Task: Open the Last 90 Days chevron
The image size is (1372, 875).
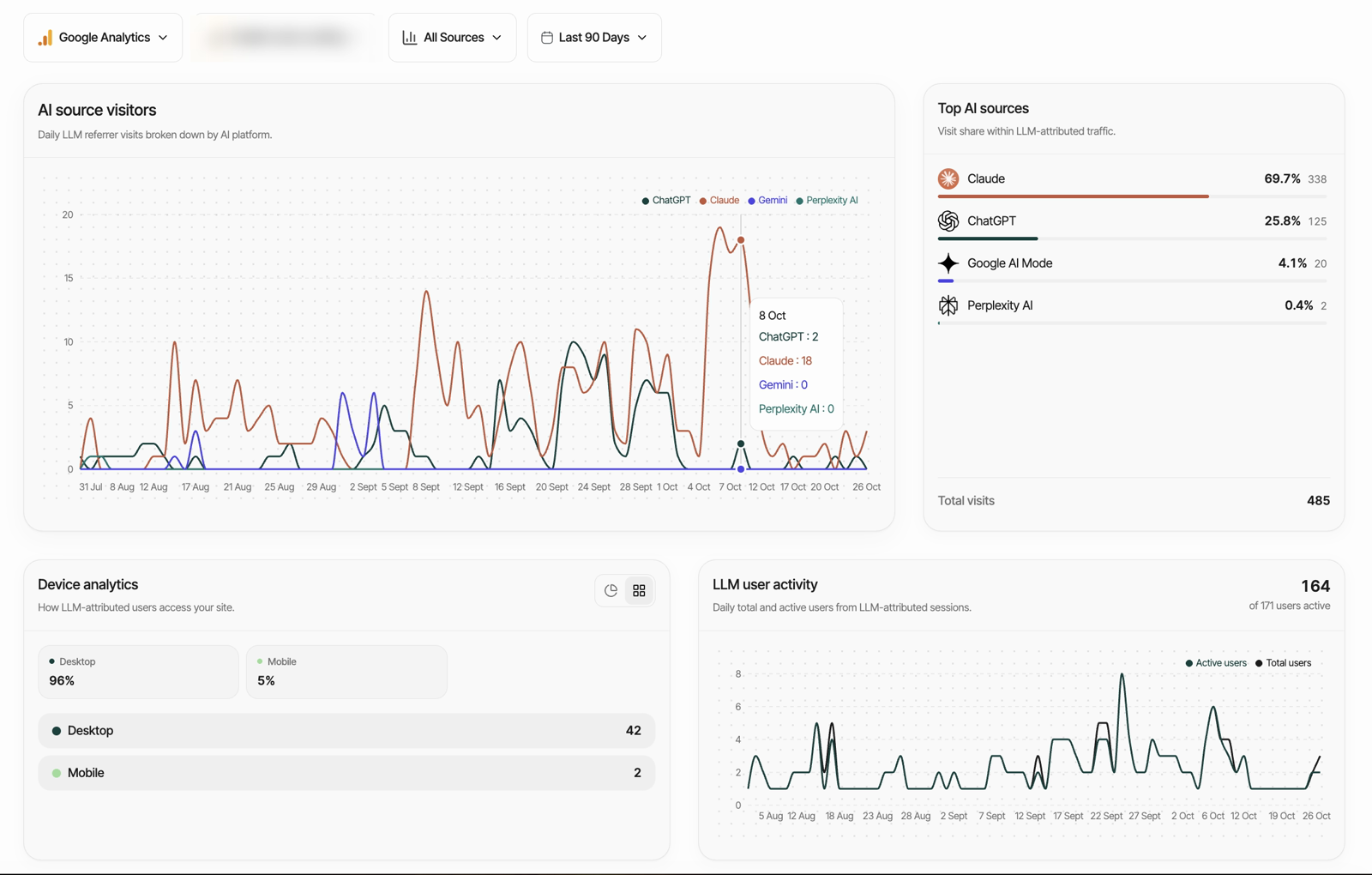Action: (x=642, y=38)
